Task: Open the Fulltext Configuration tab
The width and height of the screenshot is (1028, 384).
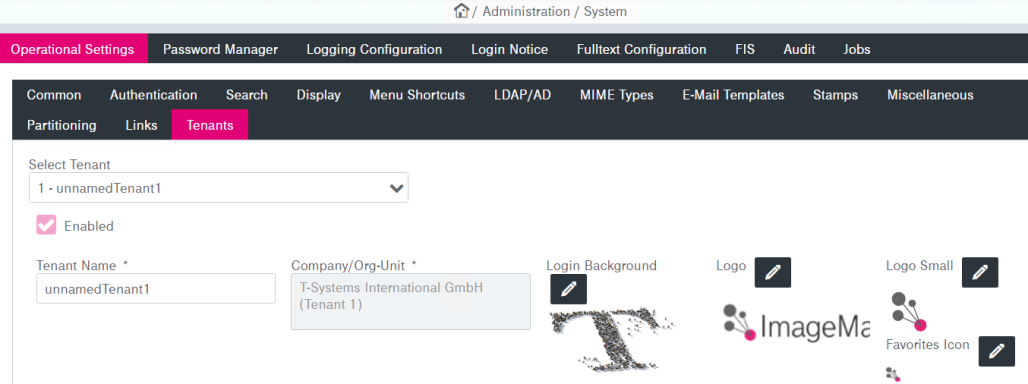Action: (641, 49)
